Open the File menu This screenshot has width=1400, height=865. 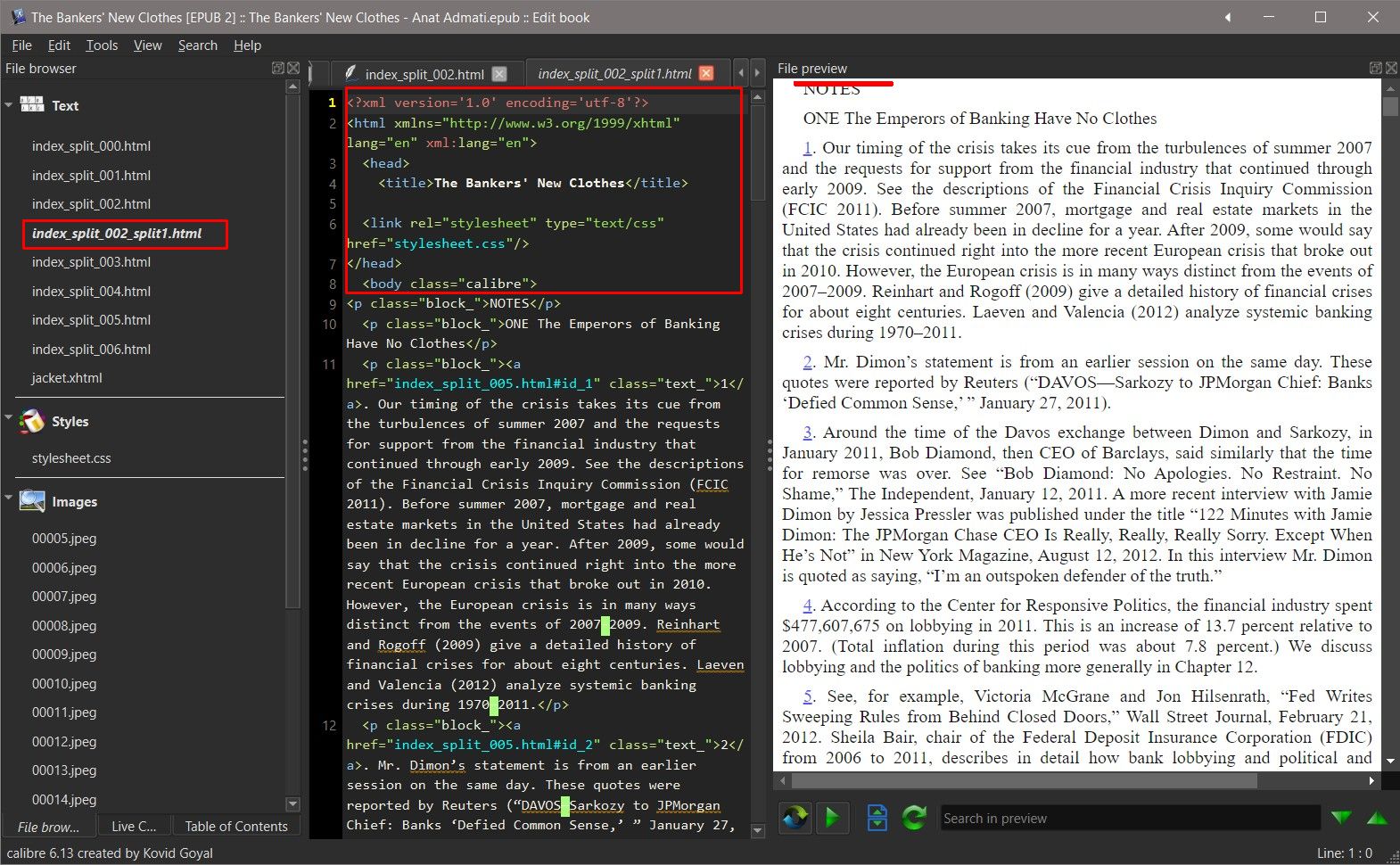click(x=21, y=45)
